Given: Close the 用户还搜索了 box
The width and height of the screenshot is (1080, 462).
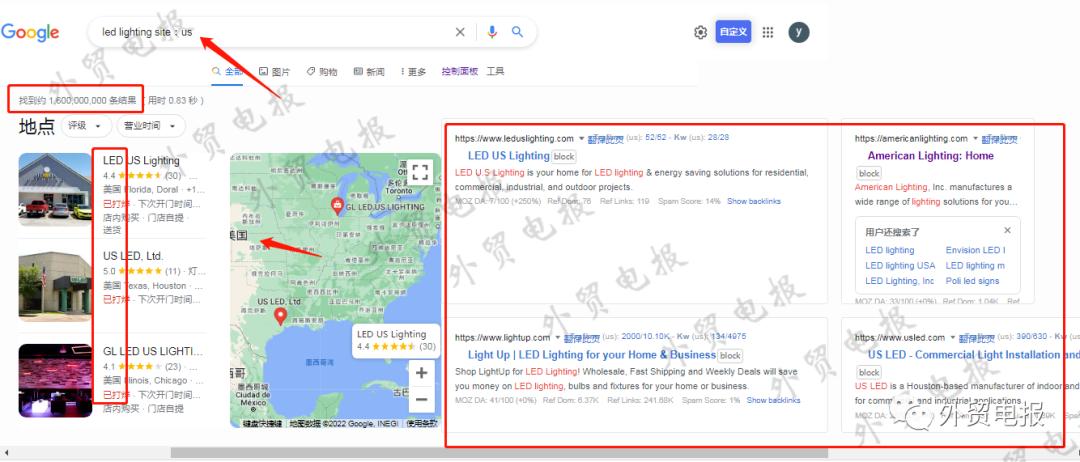Looking at the screenshot, I should point(1008,231).
